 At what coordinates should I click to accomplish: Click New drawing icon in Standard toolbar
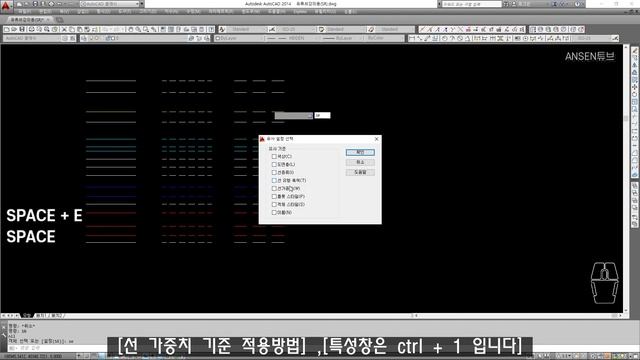coord(7,29)
